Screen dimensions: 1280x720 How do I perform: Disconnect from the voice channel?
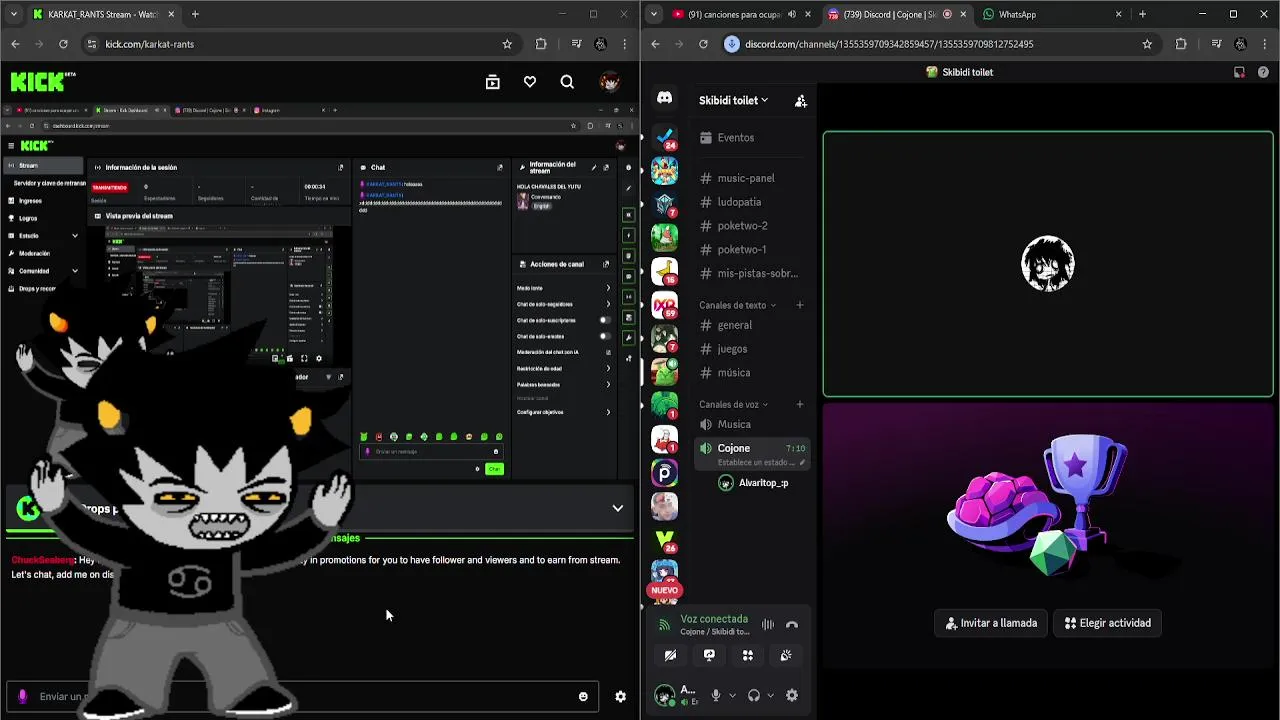click(x=792, y=624)
